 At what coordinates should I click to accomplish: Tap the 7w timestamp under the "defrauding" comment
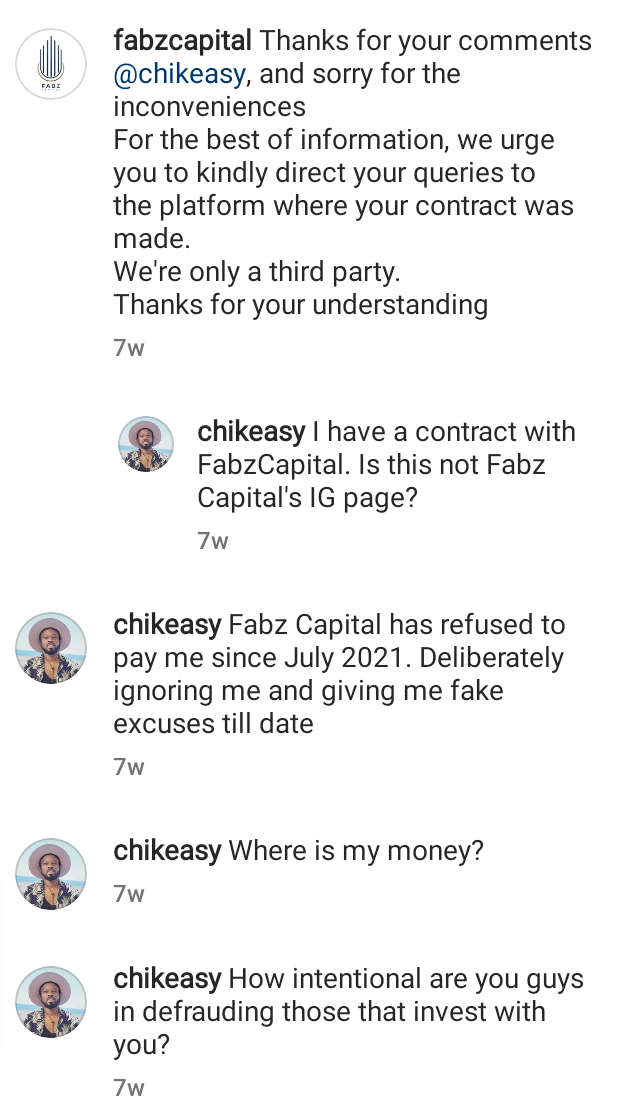[x=129, y=1087]
